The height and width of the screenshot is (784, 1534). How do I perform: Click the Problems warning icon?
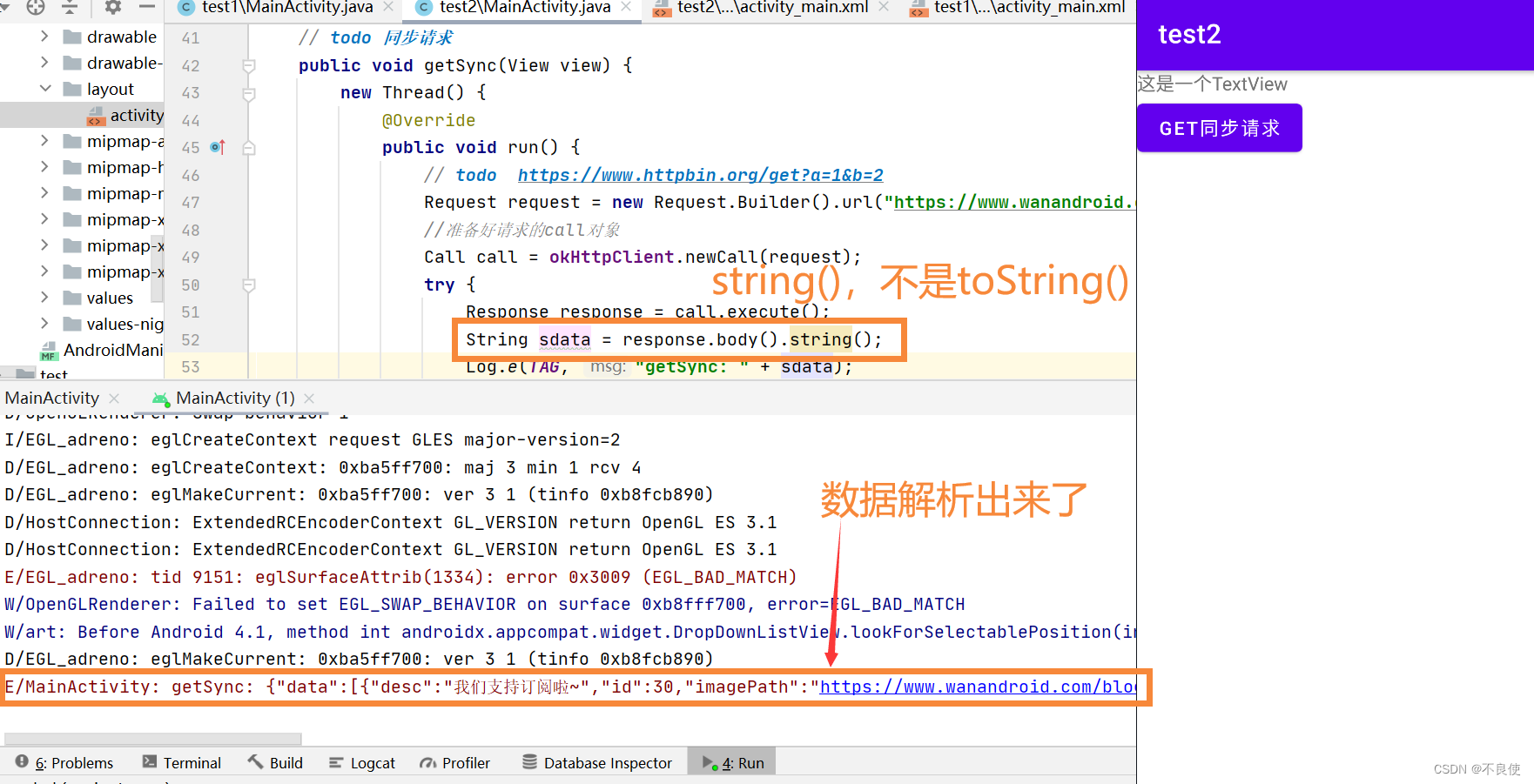[23, 762]
